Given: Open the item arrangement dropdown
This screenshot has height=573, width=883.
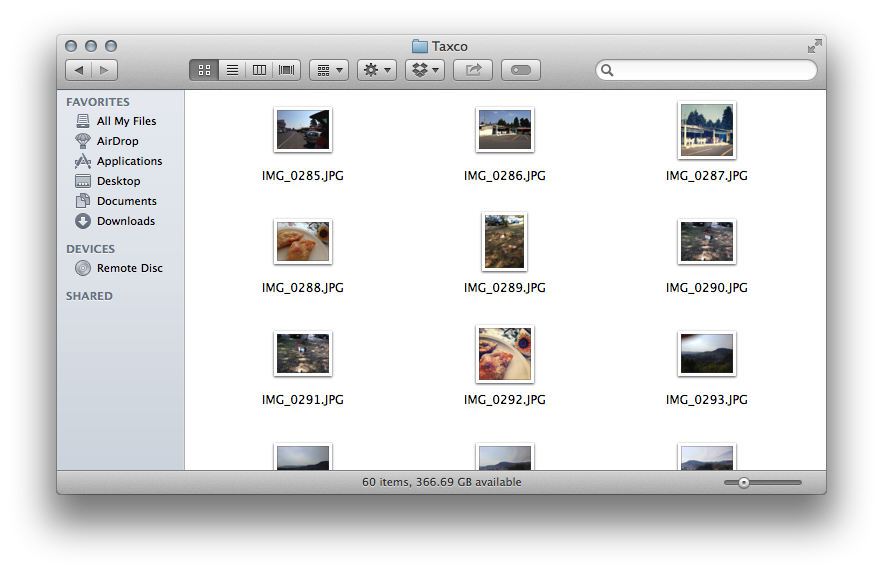Looking at the screenshot, I should click(329, 70).
